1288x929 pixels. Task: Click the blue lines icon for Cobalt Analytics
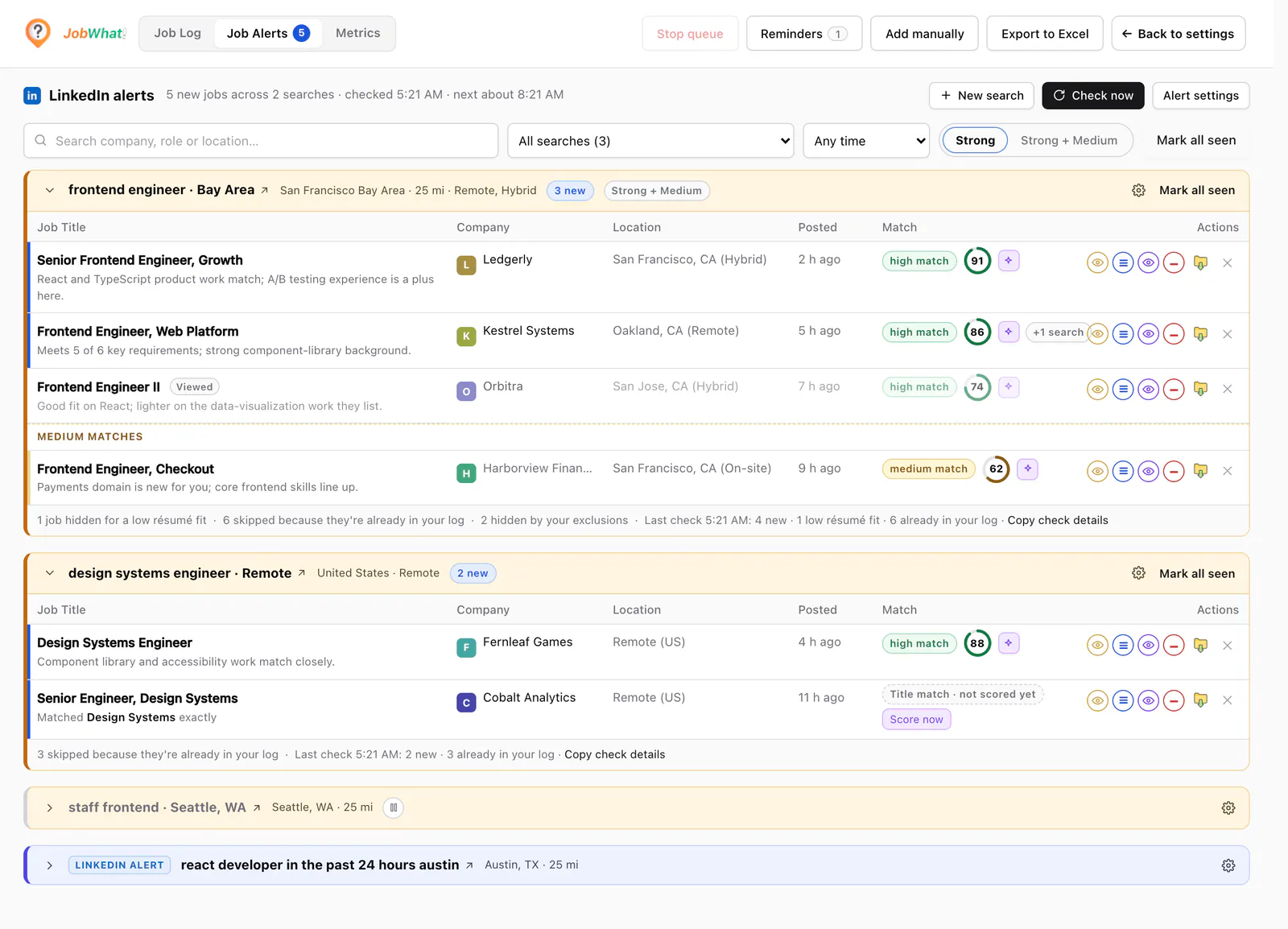[1123, 701]
